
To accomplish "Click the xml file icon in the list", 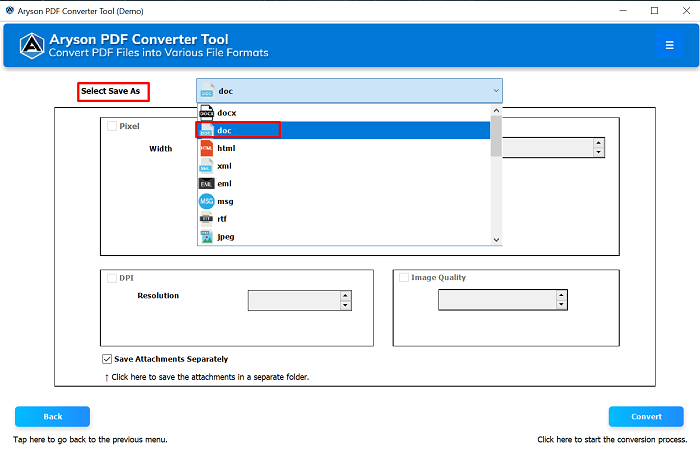I will click(x=206, y=166).
